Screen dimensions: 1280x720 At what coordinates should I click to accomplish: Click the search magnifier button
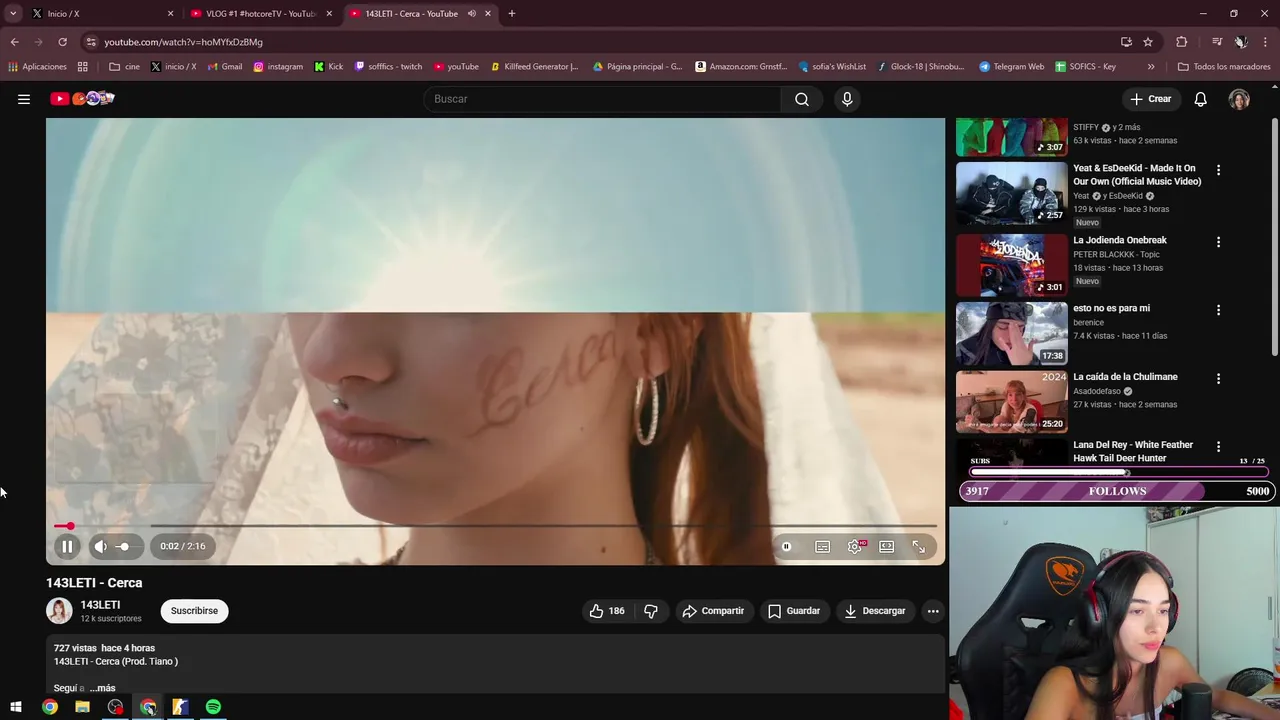pos(802,99)
